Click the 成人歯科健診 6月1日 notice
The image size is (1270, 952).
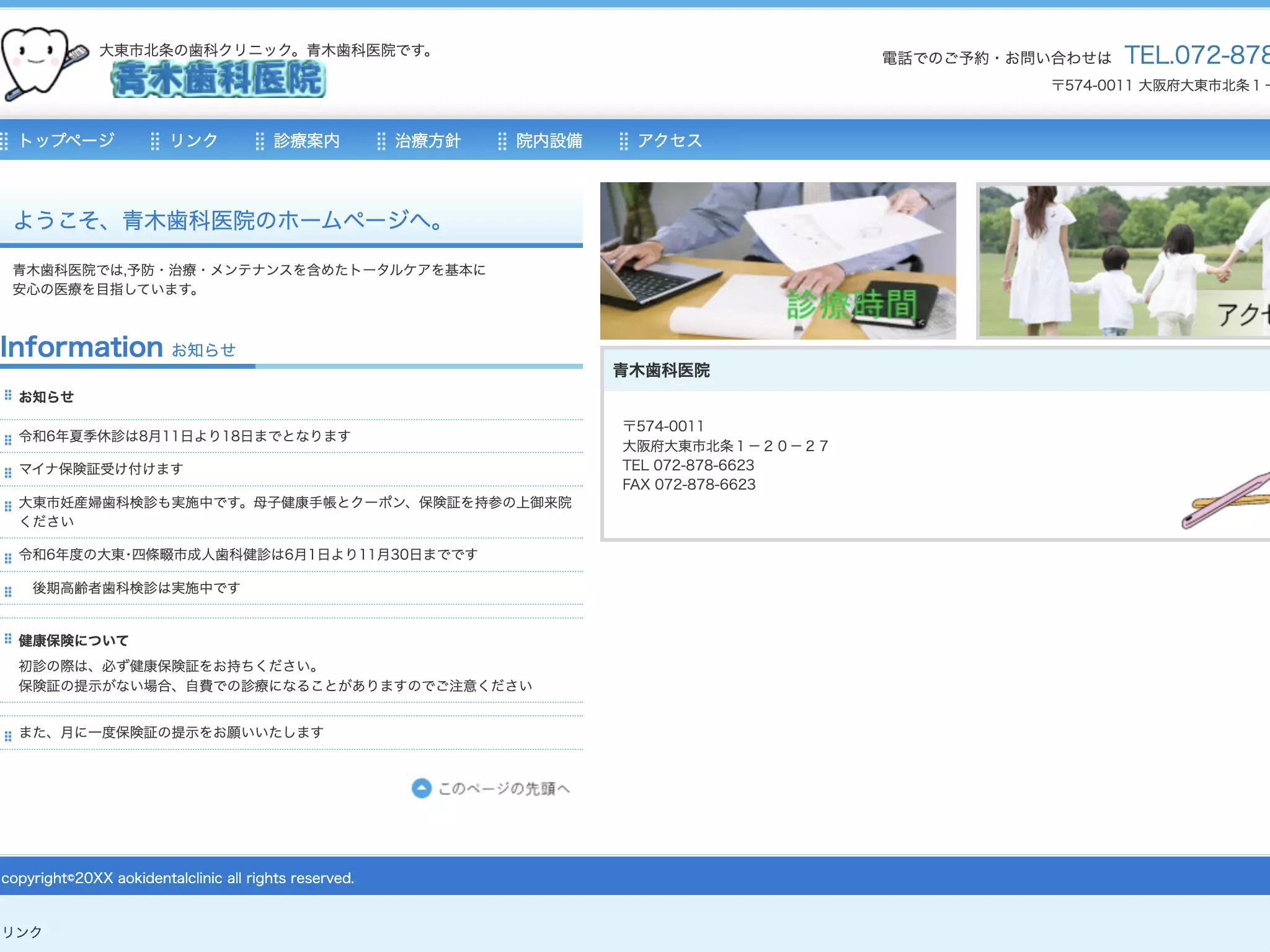click(248, 554)
